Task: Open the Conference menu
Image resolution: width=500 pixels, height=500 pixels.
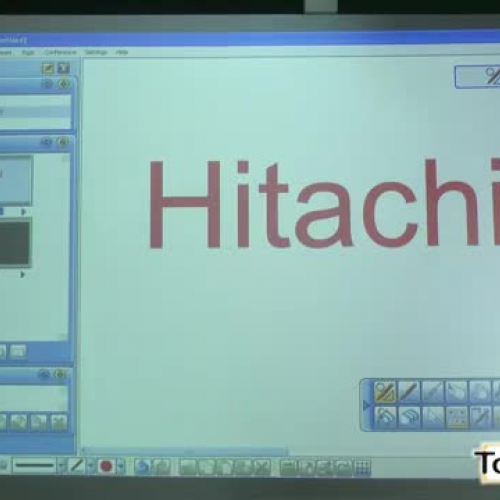Action: [x=60, y=52]
